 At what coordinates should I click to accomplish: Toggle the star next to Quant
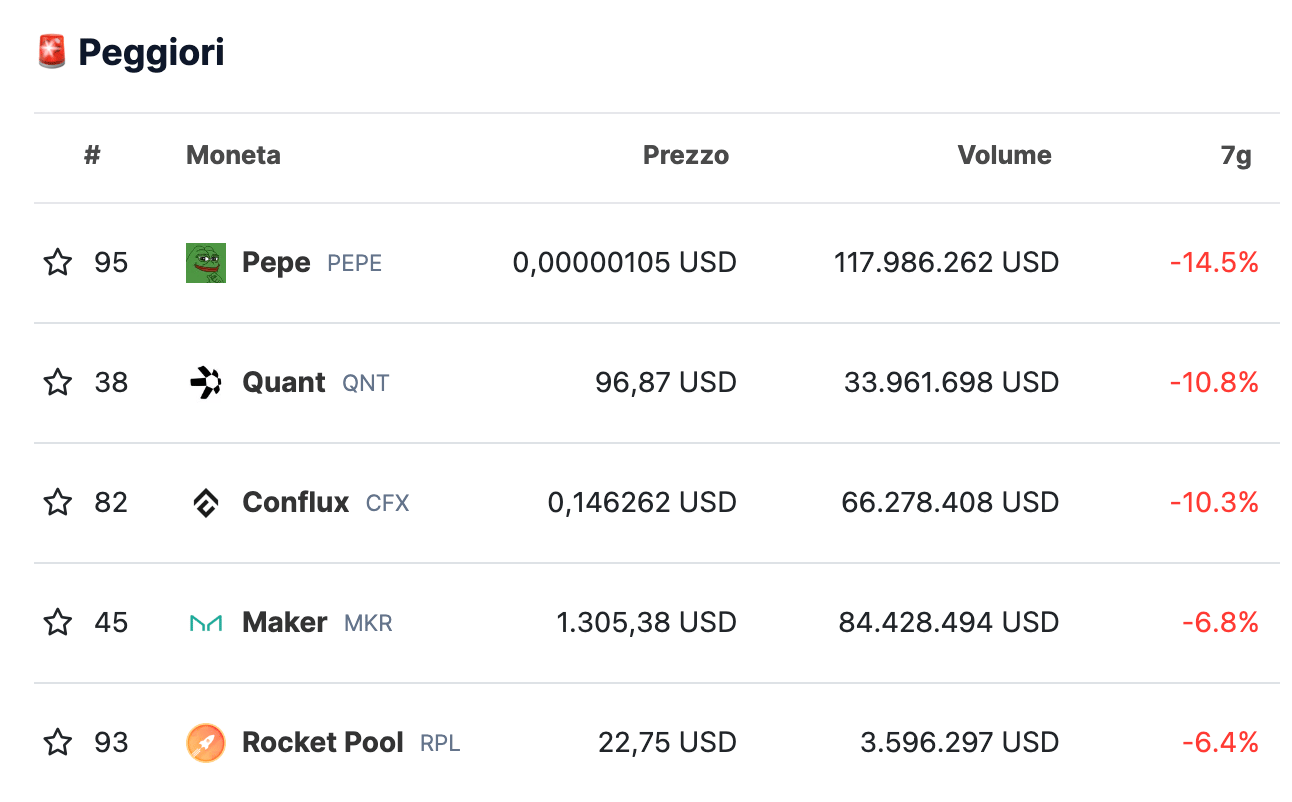[x=58, y=383]
